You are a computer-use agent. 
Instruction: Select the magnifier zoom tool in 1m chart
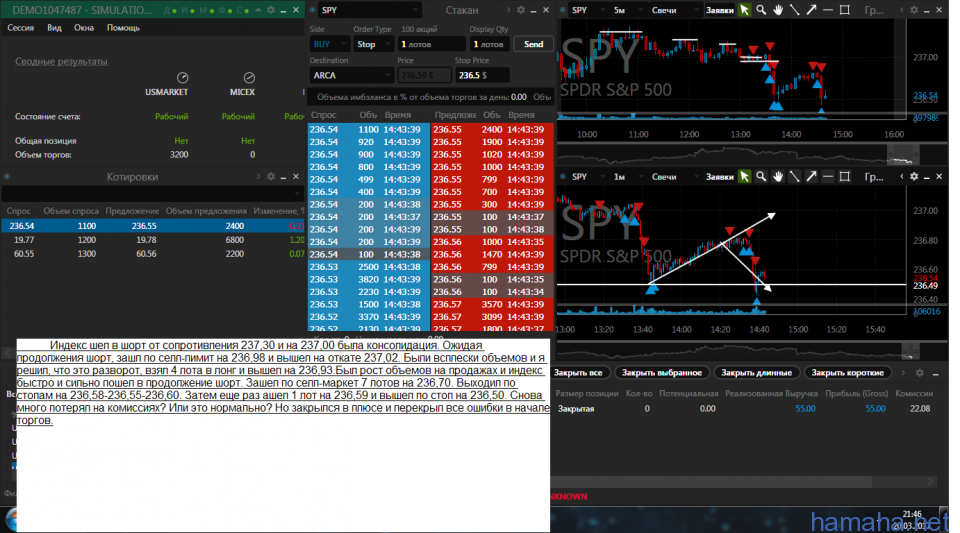click(761, 176)
